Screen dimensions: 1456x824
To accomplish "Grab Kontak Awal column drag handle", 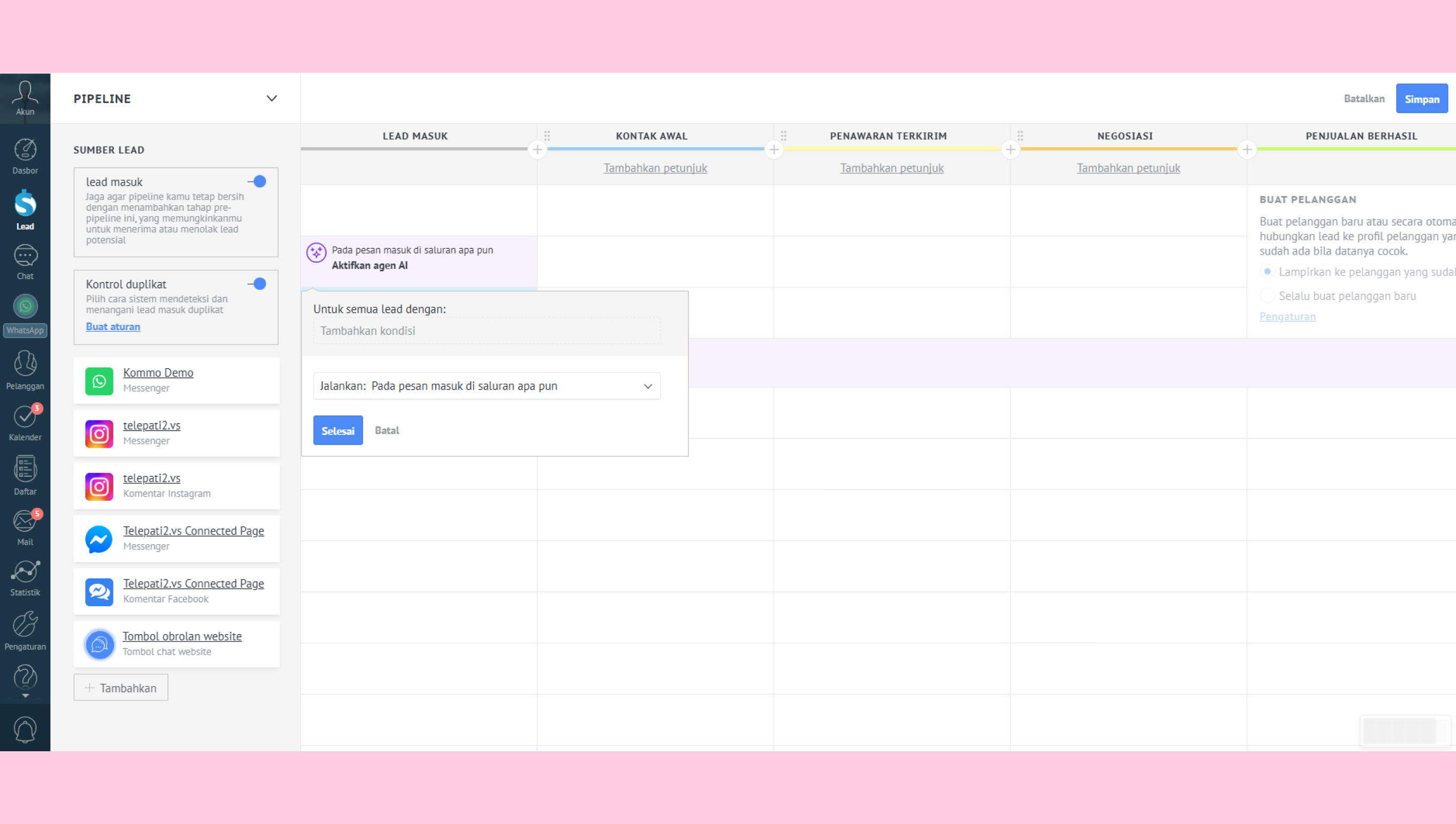I will [x=547, y=136].
